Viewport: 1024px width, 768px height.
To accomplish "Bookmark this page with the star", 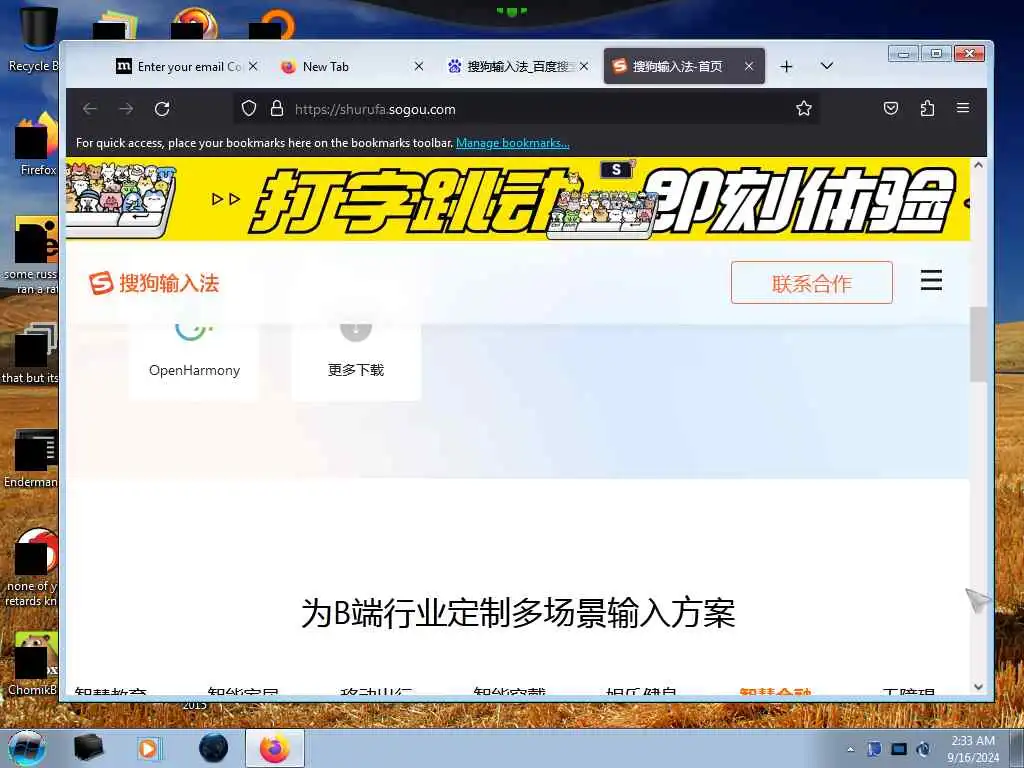I will (804, 108).
